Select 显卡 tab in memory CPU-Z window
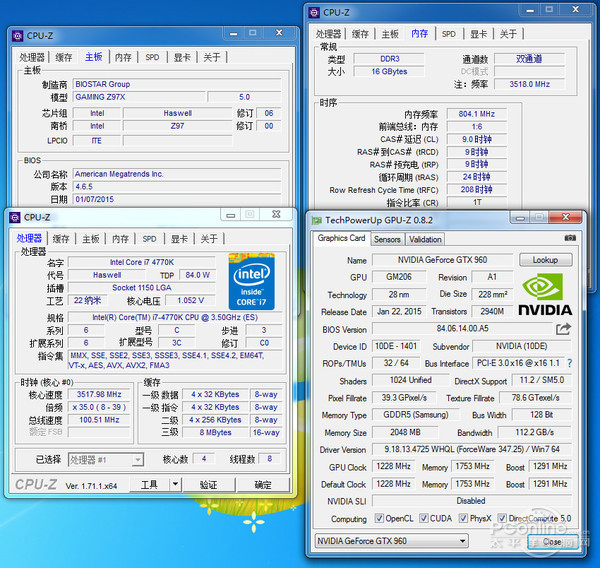600x568 pixels. (478, 34)
